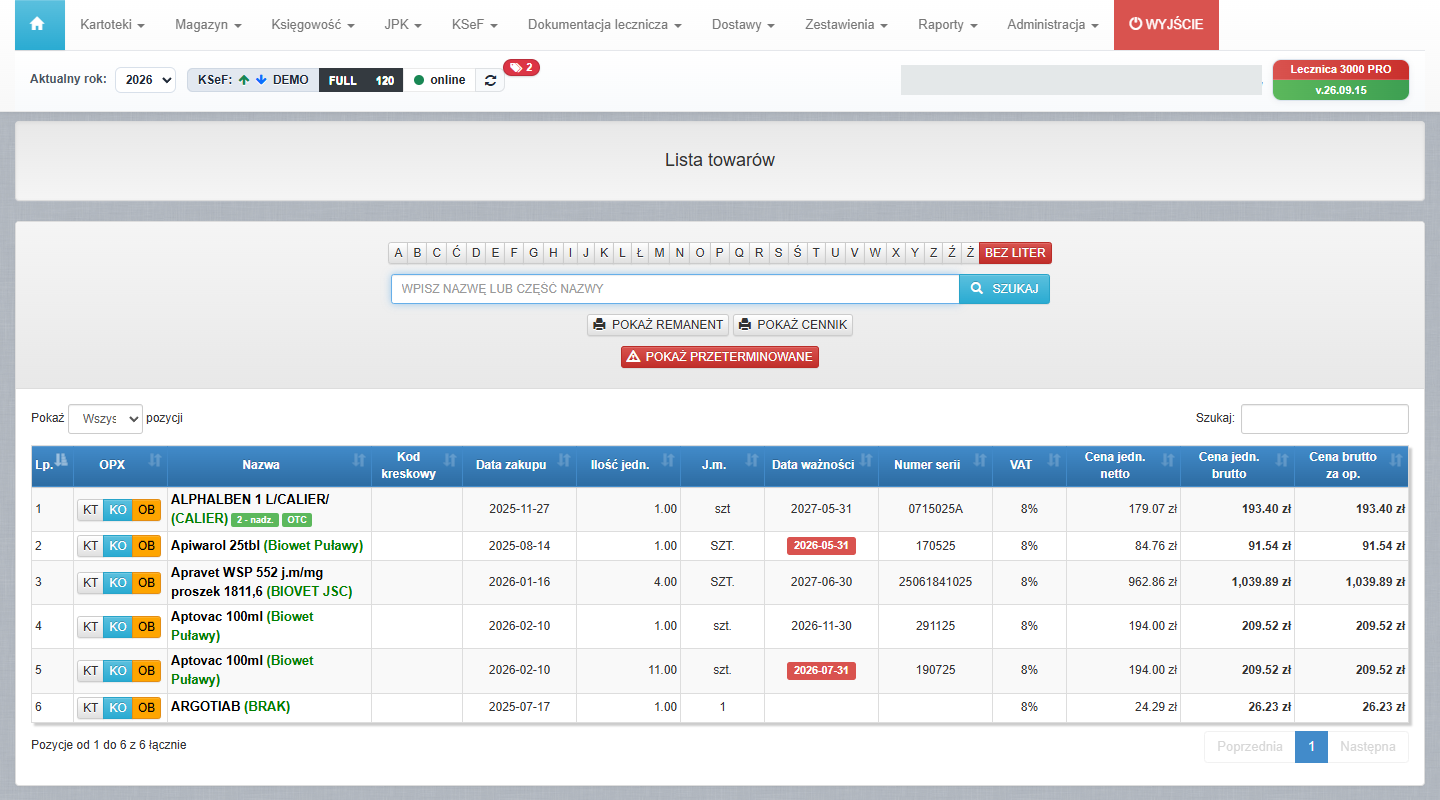Open the Aktualny rok 2026 dropdown
Viewport: 1440px width, 800px height.
(146, 80)
